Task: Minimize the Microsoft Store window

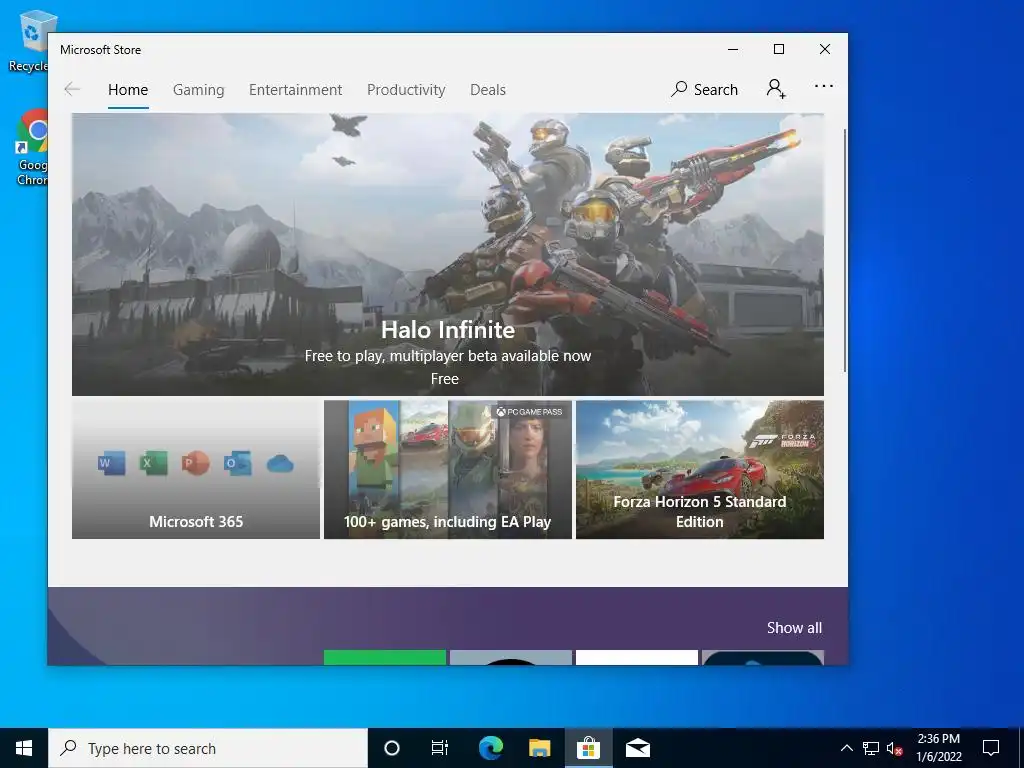Action: point(733,50)
